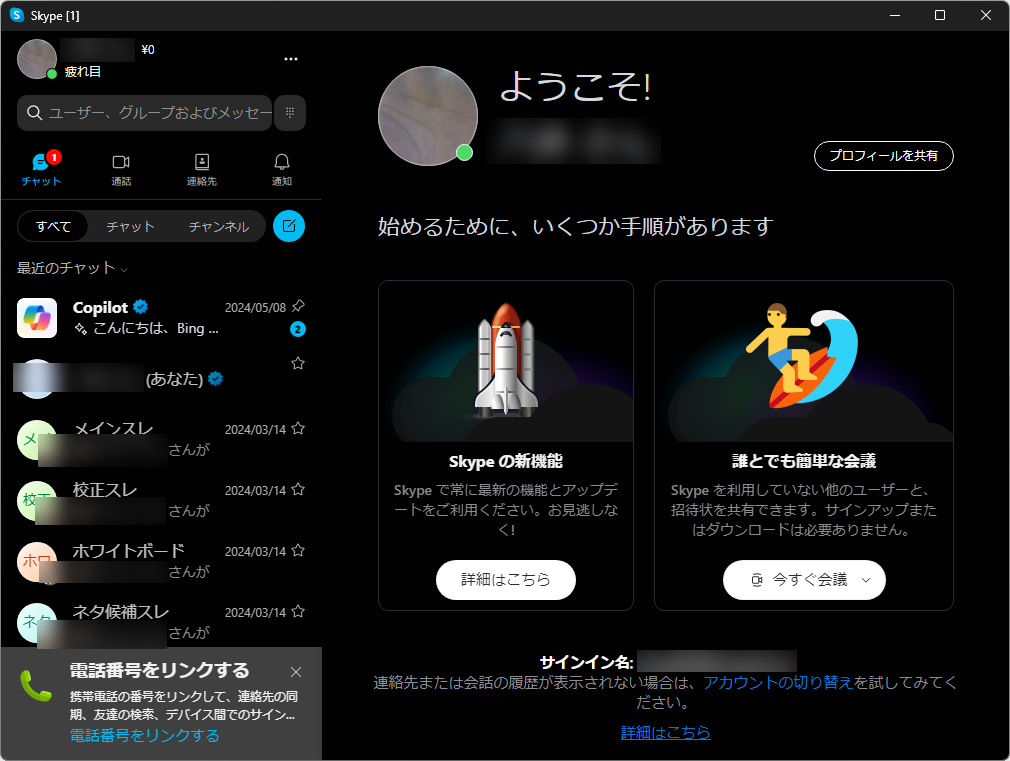Switch to the チャンネル filter tab
The image size is (1010, 761).
coord(220,226)
